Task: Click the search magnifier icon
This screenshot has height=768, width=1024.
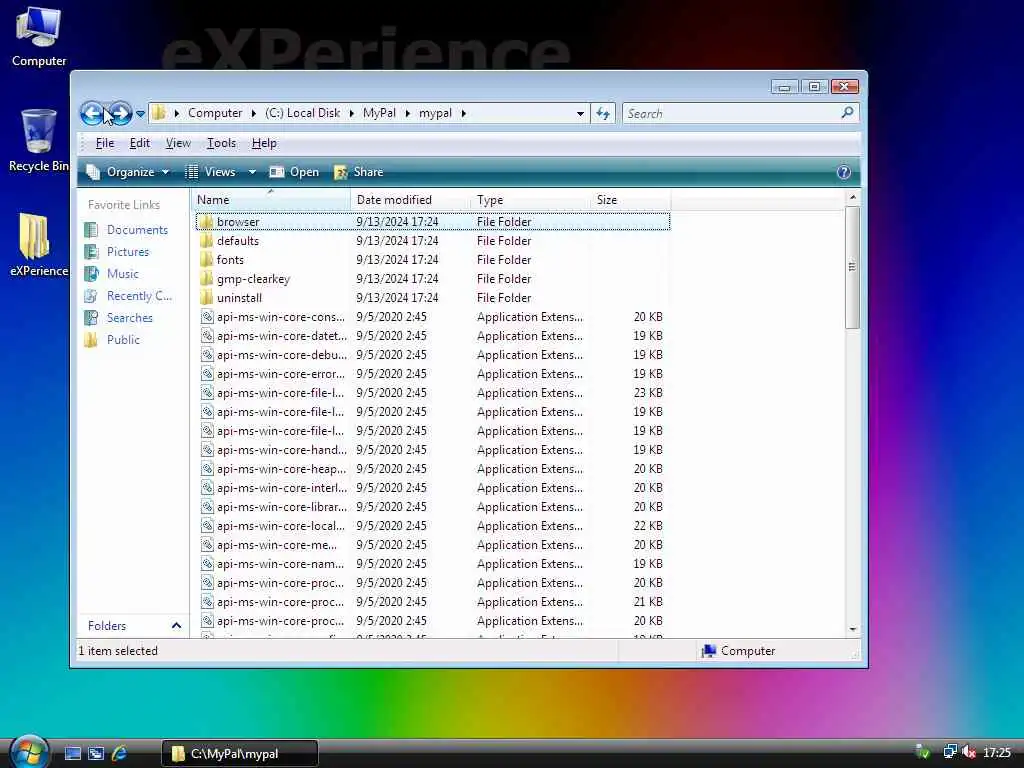Action: [x=847, y=113]
